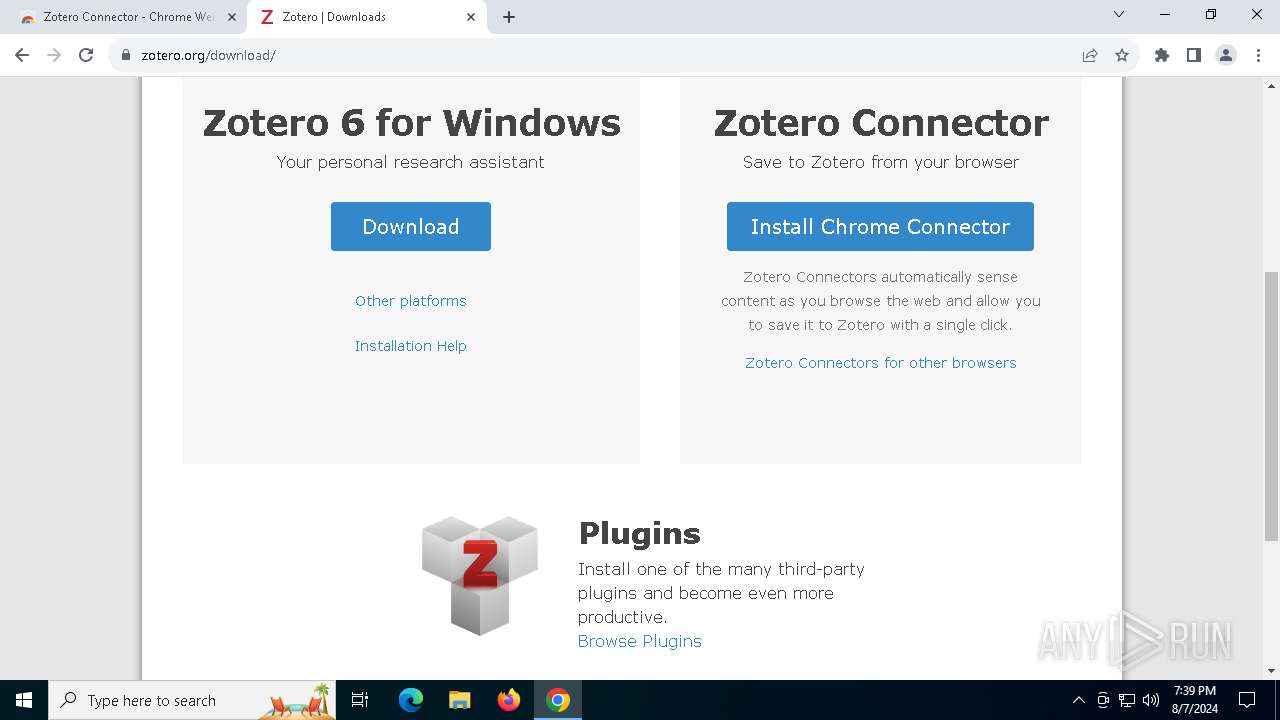Click the page vertical scrollbar thumb
The image size is (1280, 720).
1271,405
